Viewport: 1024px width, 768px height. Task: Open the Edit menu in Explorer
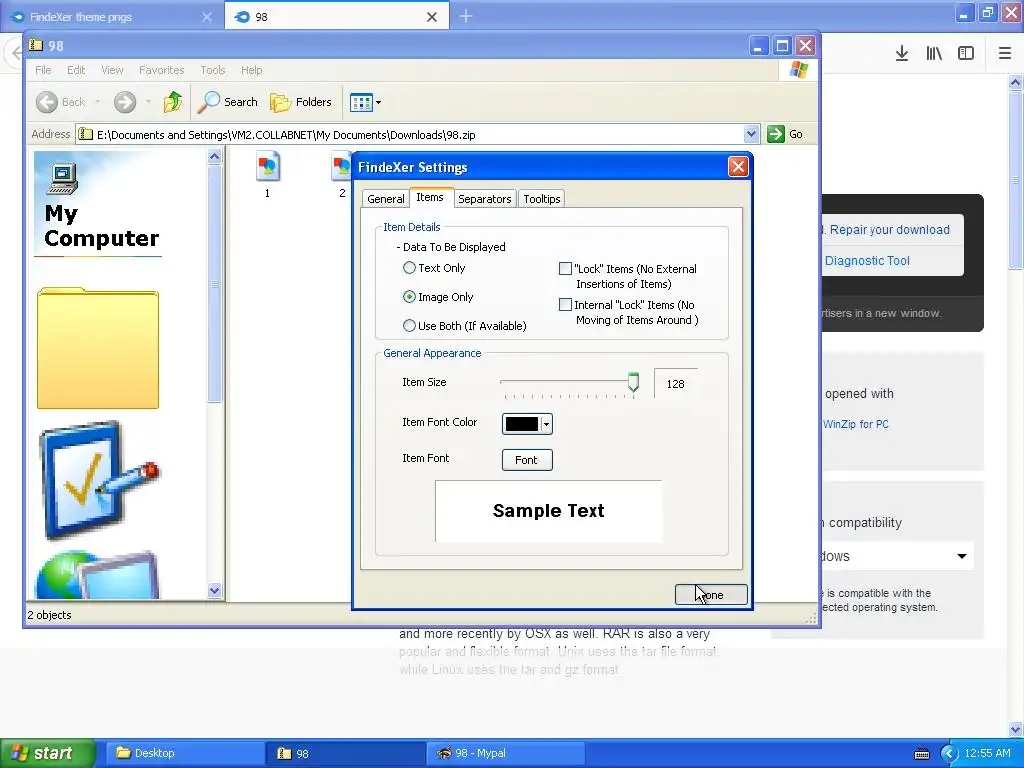pyautogui.click(x=76, y=70)
